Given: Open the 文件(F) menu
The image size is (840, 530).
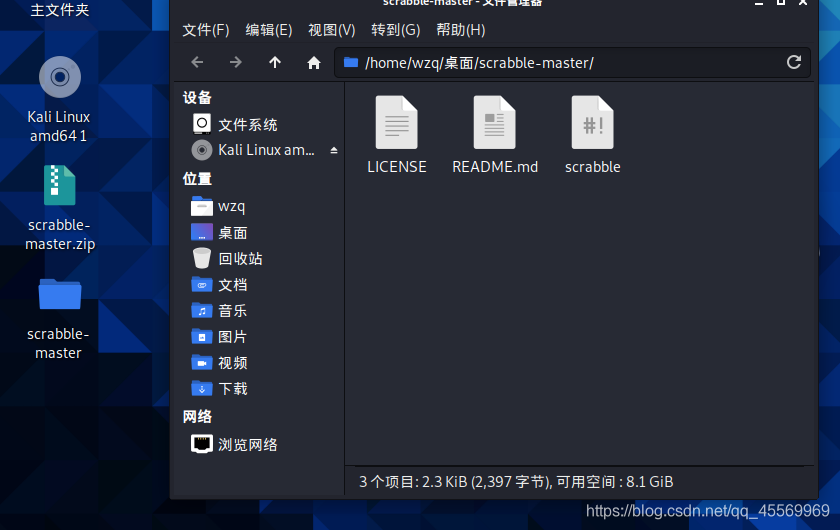Looking at the screenshot, I should pos(206,30).
